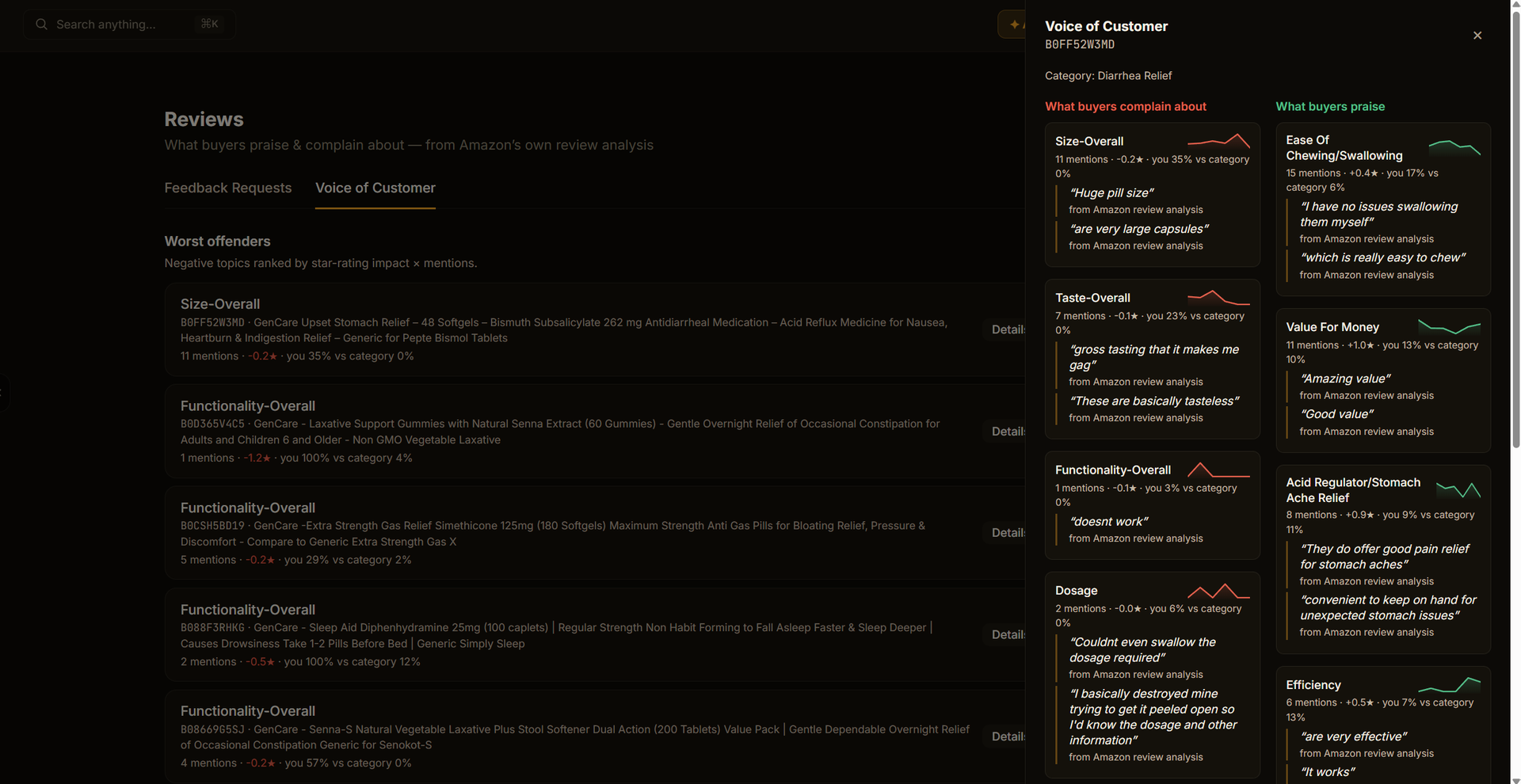This screenshot has height=784, width=1521.
Task: Click the Acid Regulator/Stomach Ache Relief card title
Action: 1353,490
